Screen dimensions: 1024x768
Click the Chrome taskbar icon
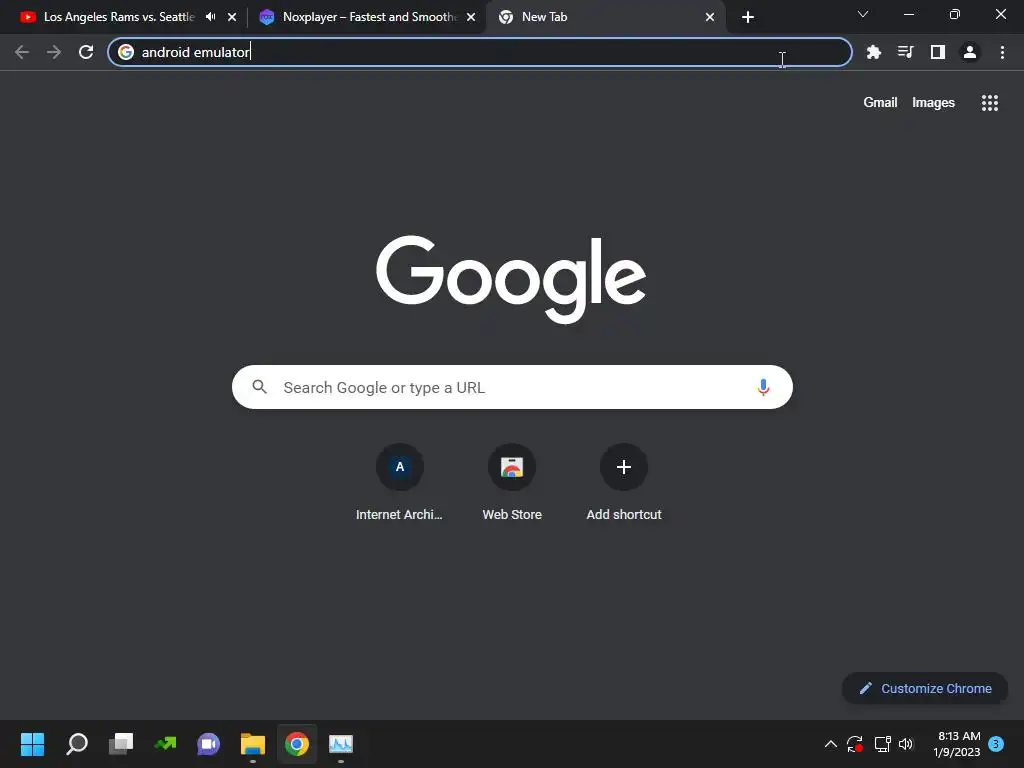(x=296, y=744)
